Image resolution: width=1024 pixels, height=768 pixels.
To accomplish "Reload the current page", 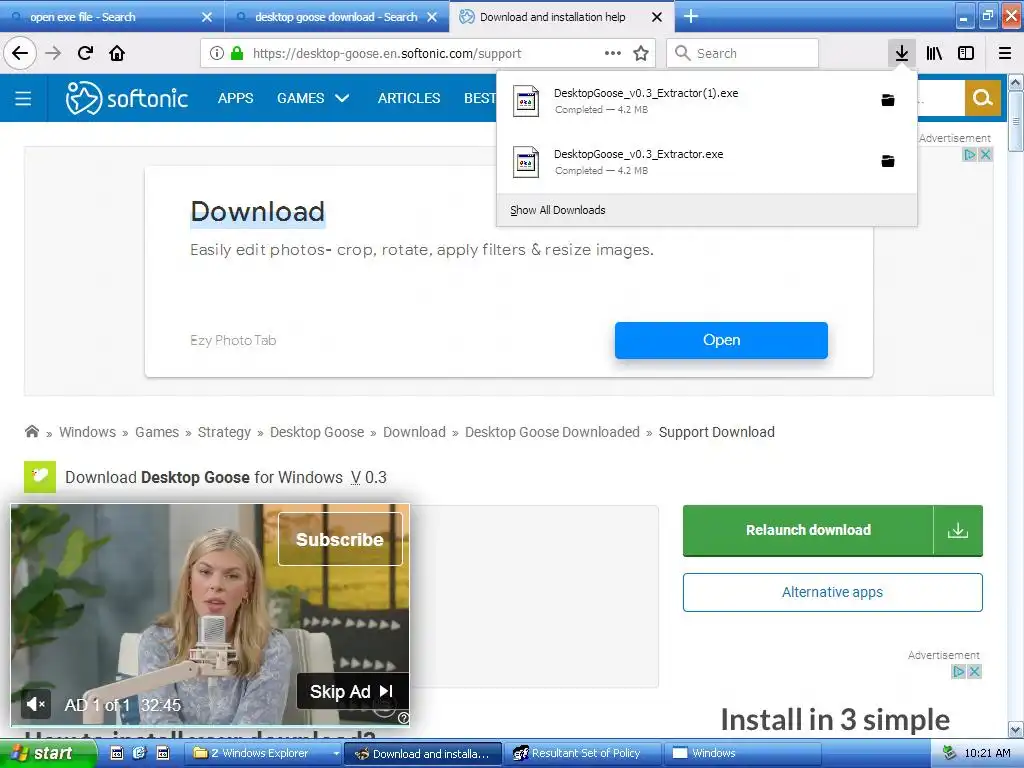I will (85, 53).
